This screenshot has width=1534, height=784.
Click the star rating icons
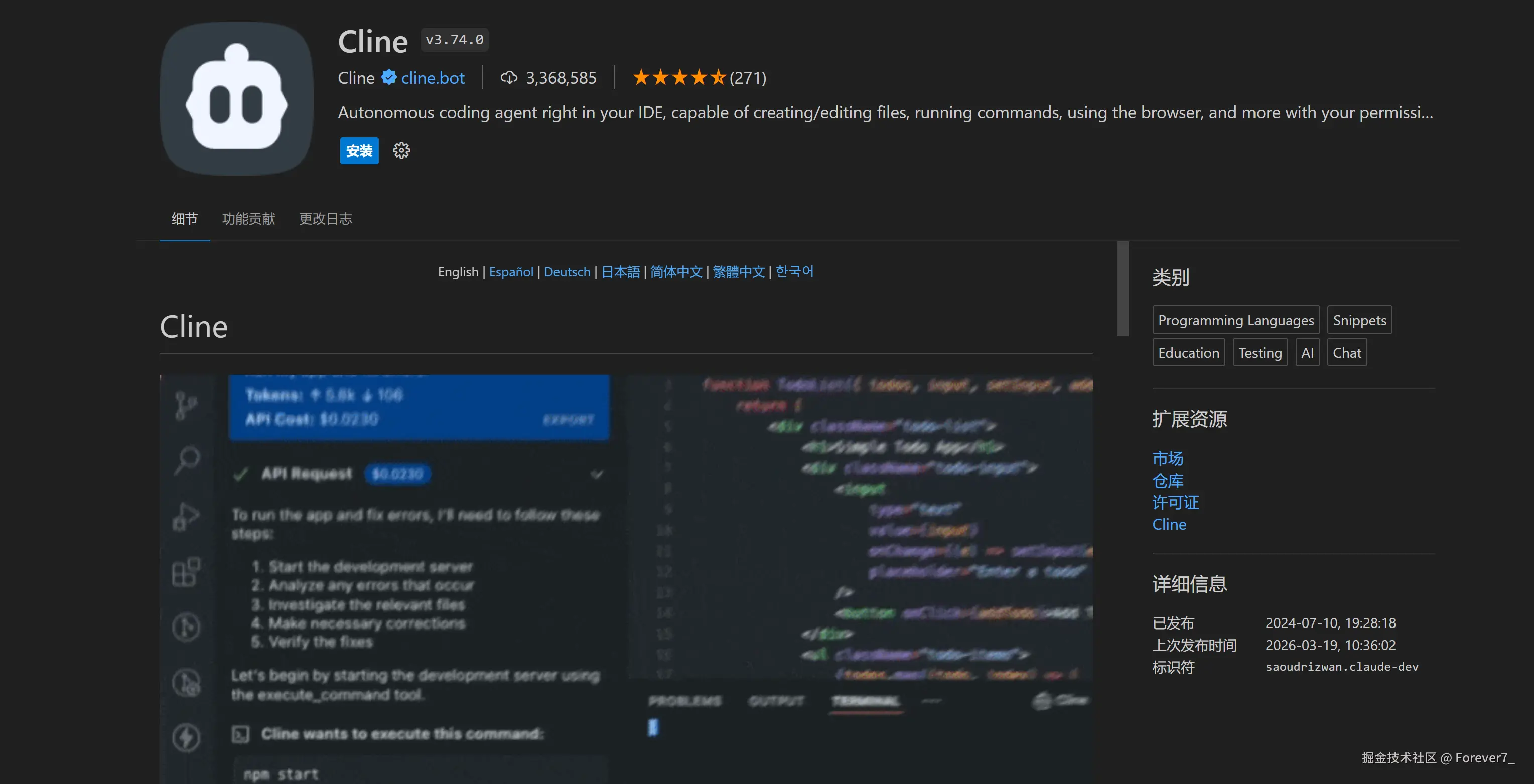(x=679, y=77)
